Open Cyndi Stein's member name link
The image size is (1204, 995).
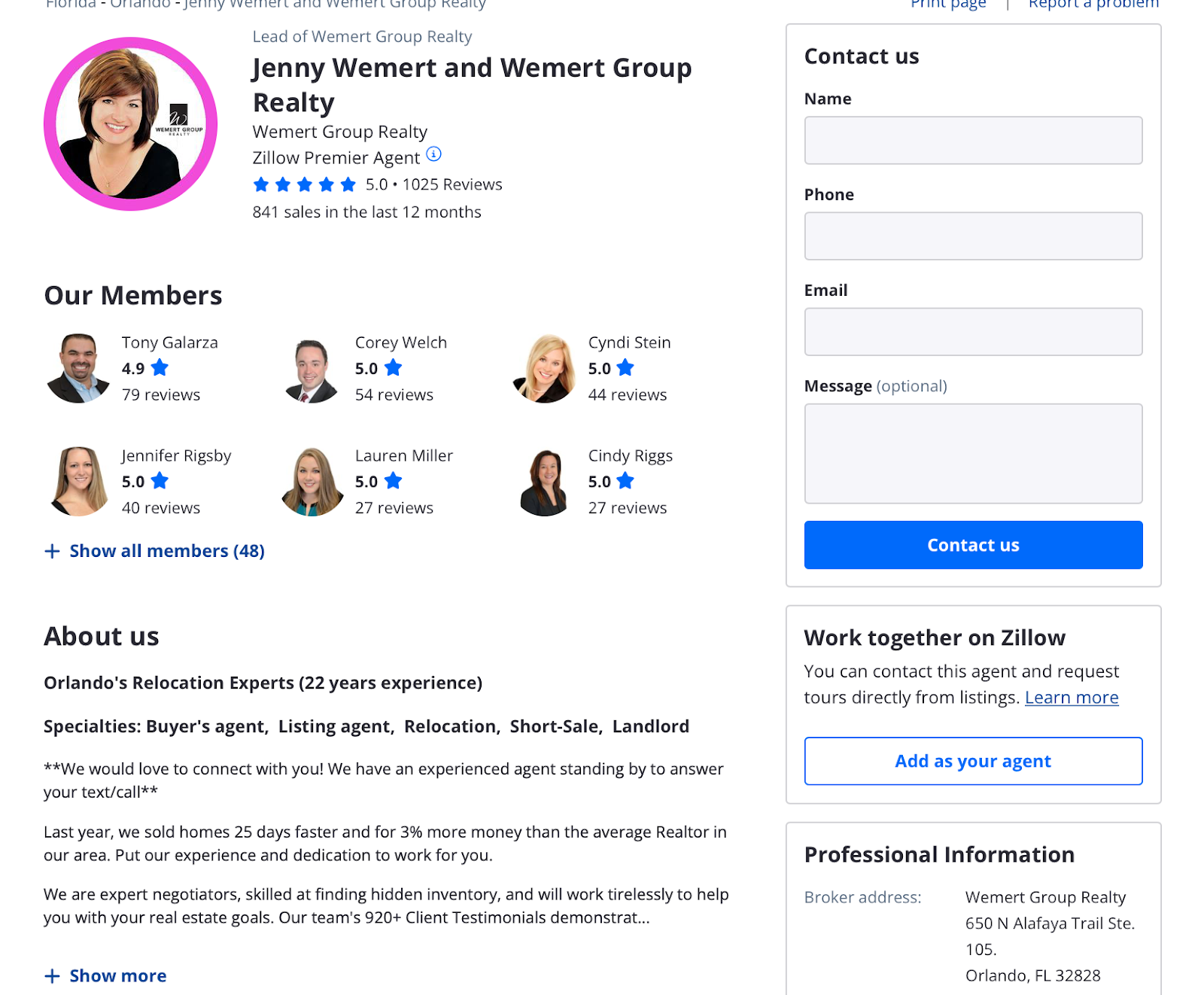629,342
